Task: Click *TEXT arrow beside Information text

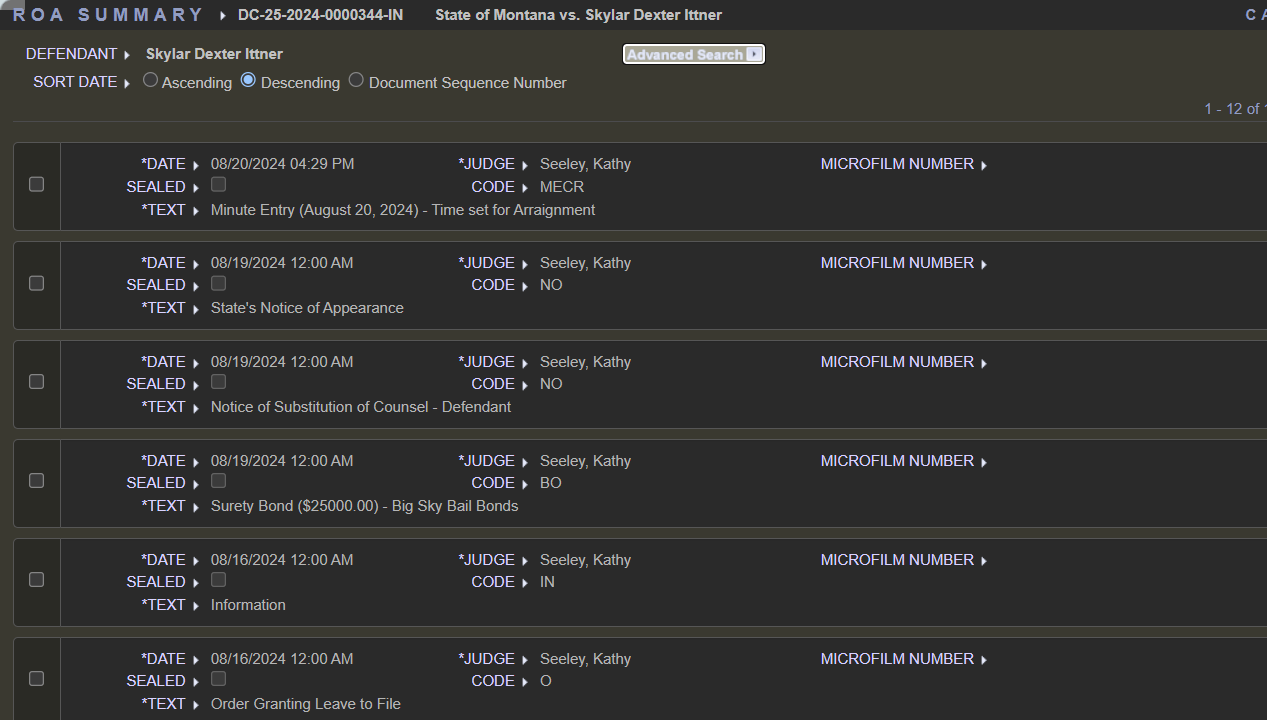Action: coord(196,606)
